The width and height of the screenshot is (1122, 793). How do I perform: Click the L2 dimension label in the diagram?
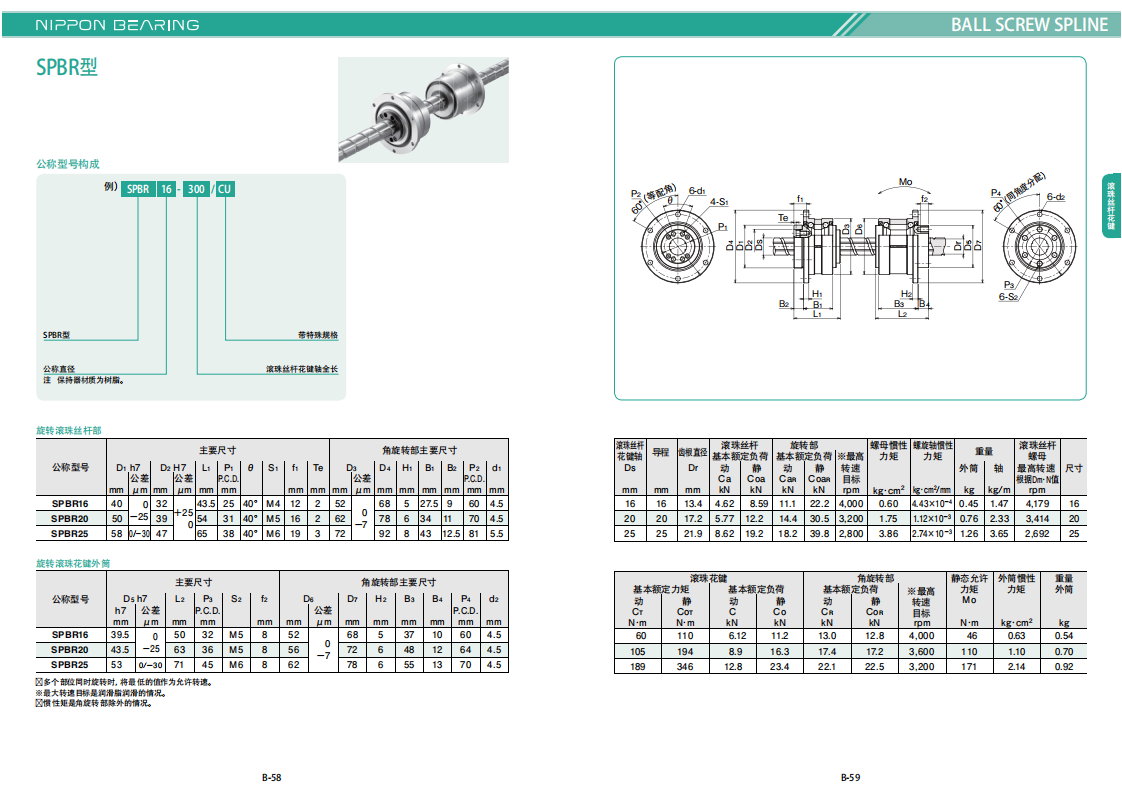pos(902,313)
